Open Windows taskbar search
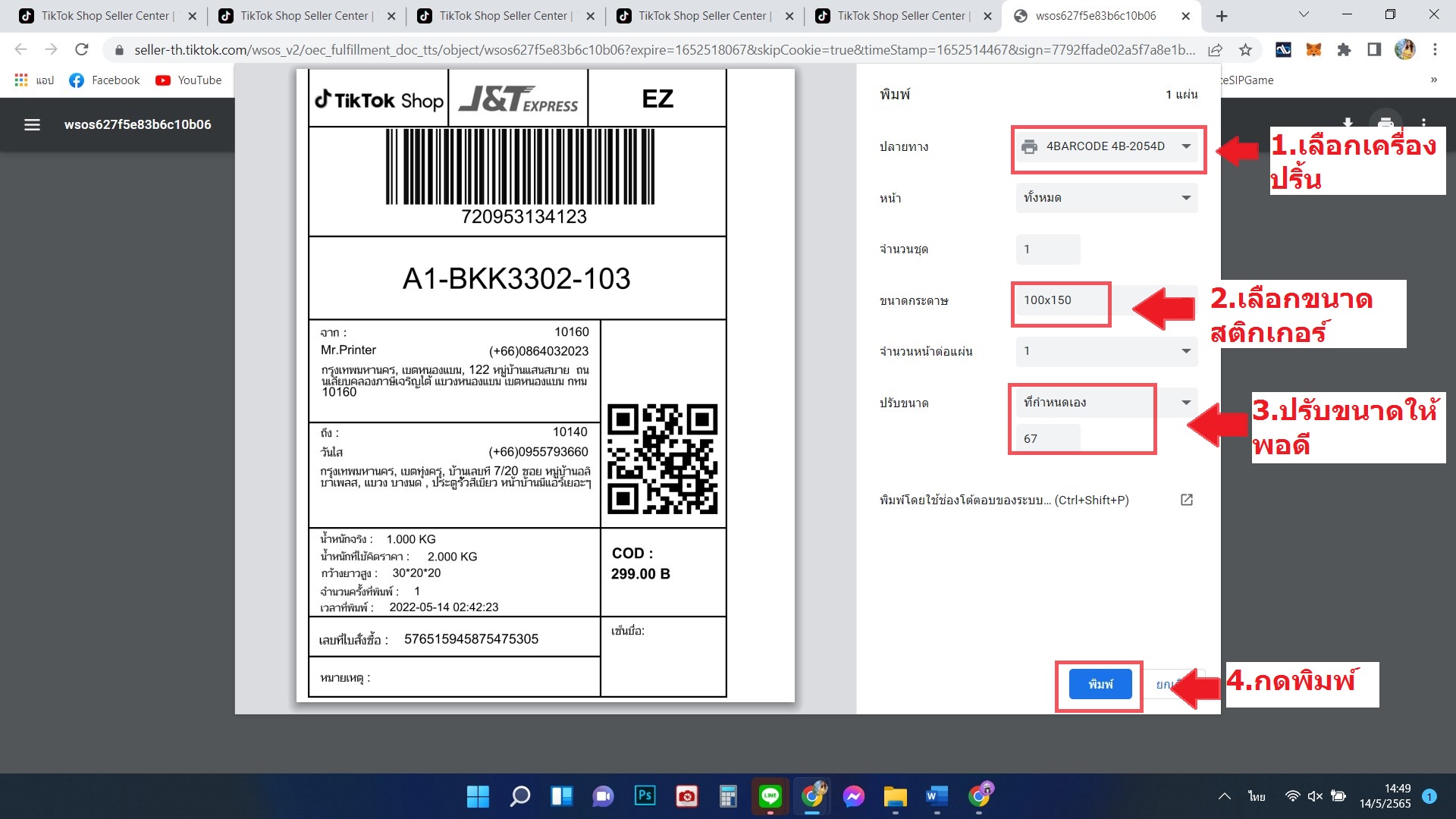This screenshot has height=819, width=1456. (520, 796)
